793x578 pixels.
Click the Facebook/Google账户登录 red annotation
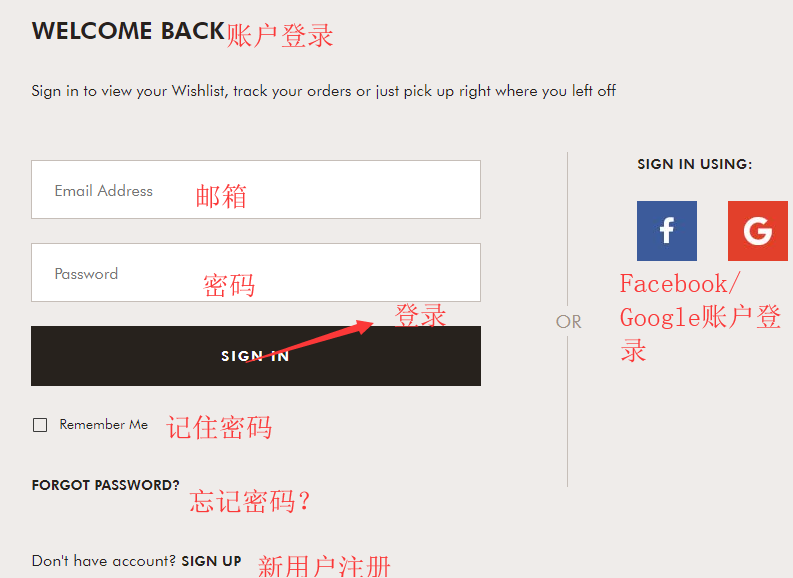(x=700, y=318)
